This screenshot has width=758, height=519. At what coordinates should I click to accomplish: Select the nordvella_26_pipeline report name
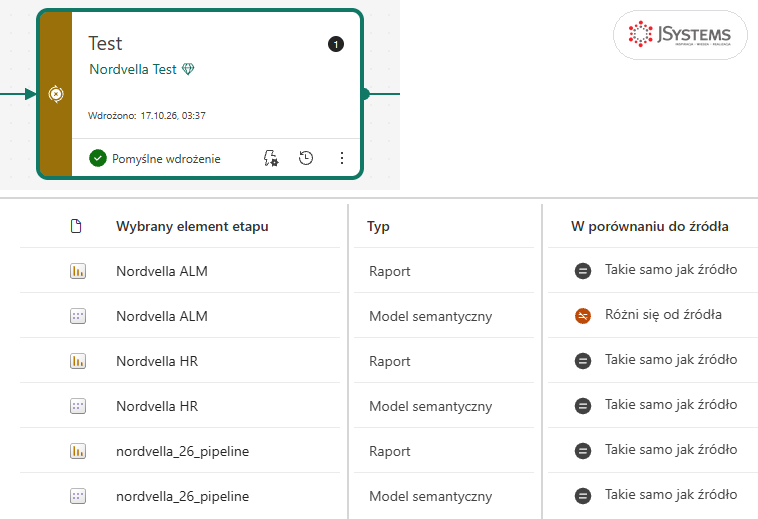(x=183, y=451)
